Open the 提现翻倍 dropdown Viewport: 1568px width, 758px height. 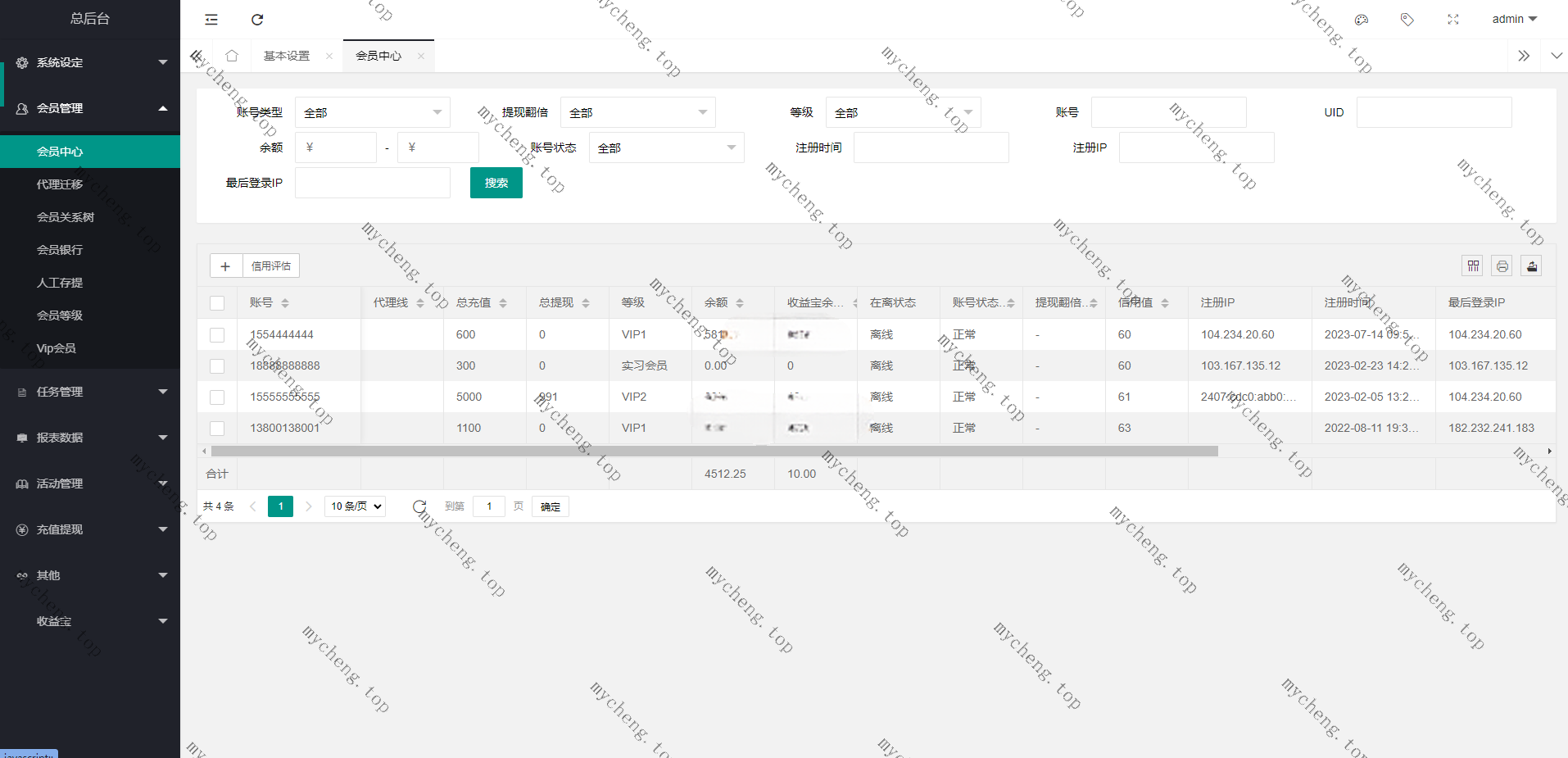(638, 112)
